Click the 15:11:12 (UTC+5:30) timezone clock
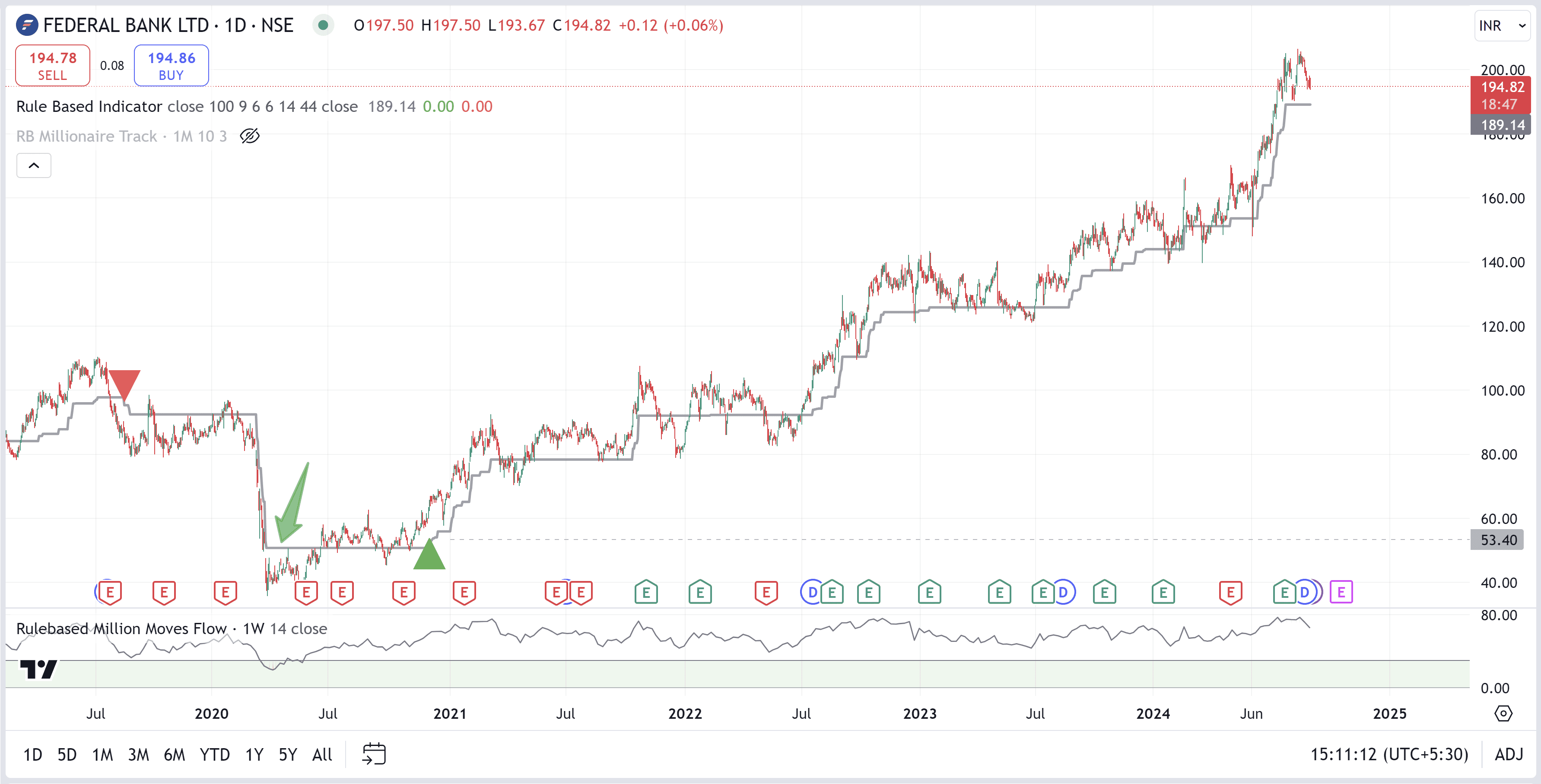The image size is (1541, 784). click(x=1389, y=754)
